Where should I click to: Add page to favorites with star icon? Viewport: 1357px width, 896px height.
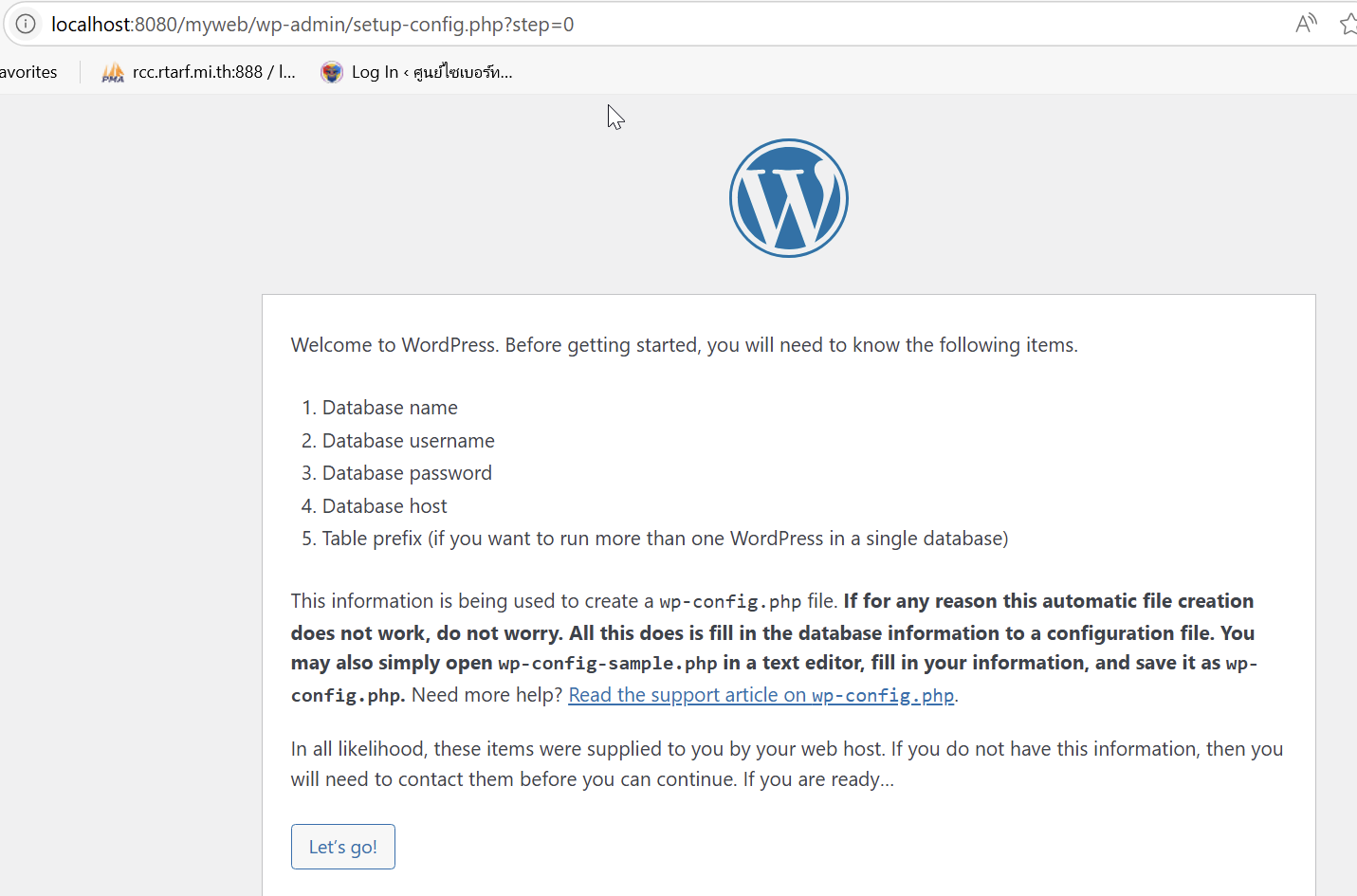(x=1348, y=24)
